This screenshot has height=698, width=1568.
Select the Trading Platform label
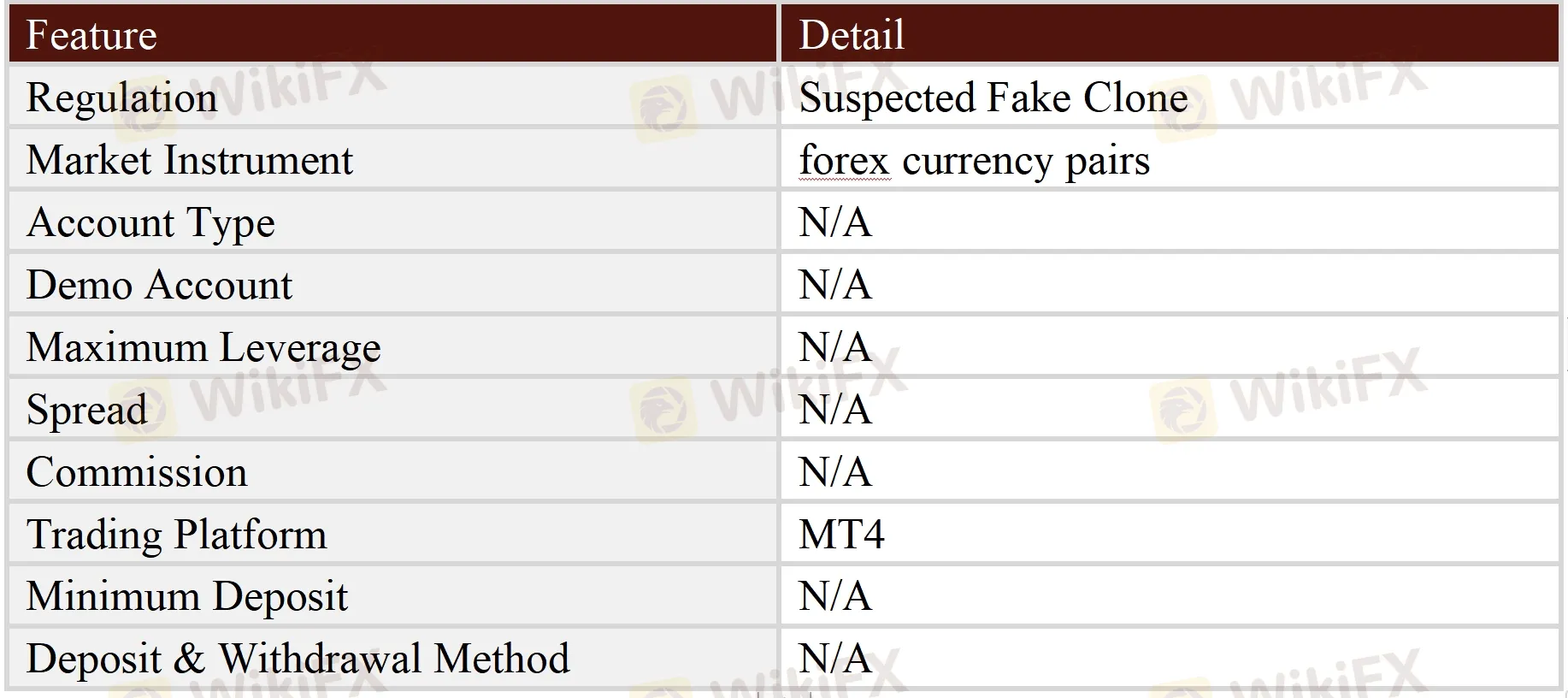coord(176,535)
